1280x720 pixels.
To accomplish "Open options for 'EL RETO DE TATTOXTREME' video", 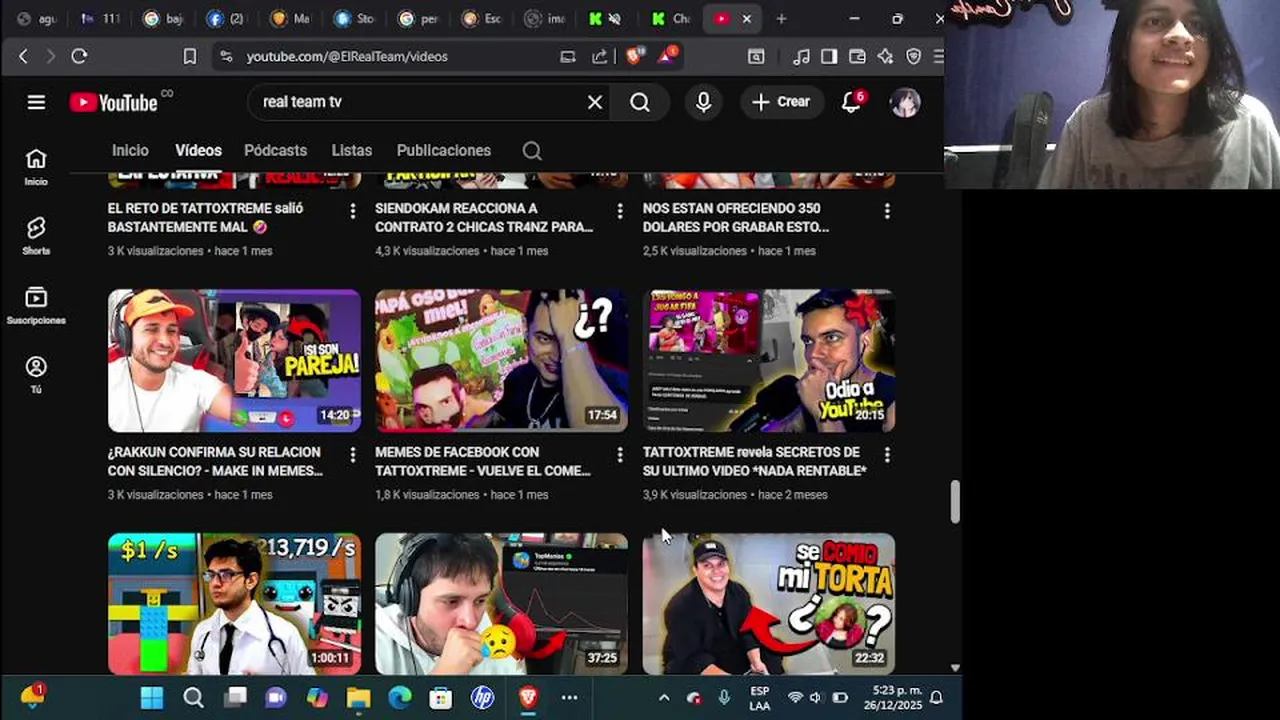I will tap(352, 211).
